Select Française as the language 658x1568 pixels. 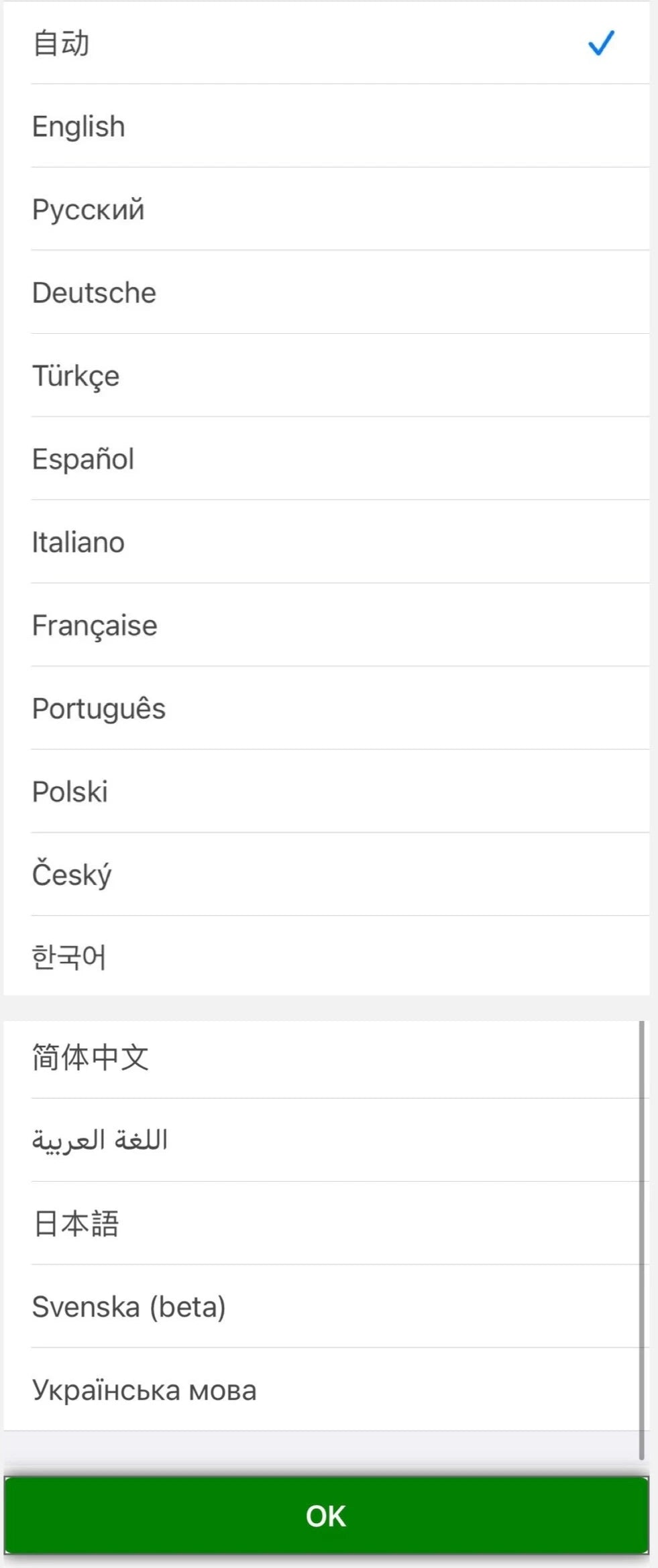click(95, 625)
